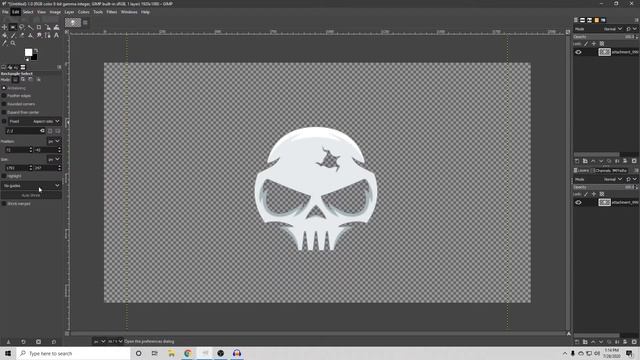This screenshot has height=360, width=640.
Task: Select the Rectangle Select tool
Action: point(13,27)
